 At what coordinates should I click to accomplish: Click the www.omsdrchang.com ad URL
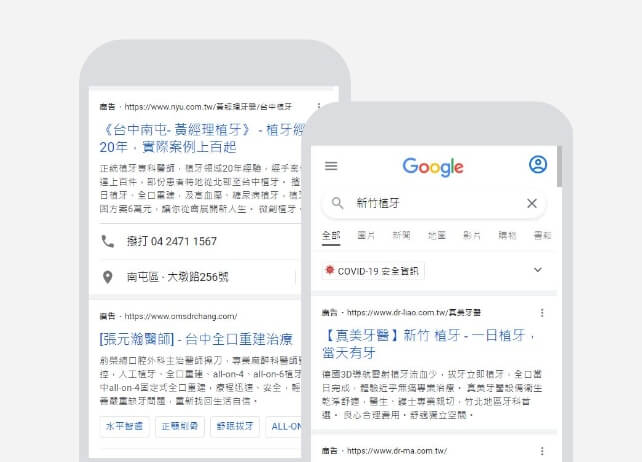coord(181,316)
